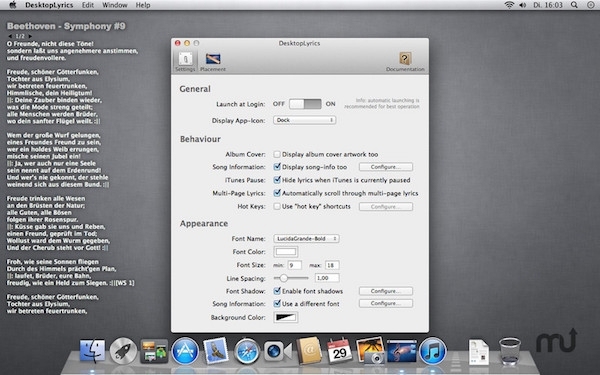Uncheck Hide lyrics when iTunes paused
The image size is (600, 375).
277,180
